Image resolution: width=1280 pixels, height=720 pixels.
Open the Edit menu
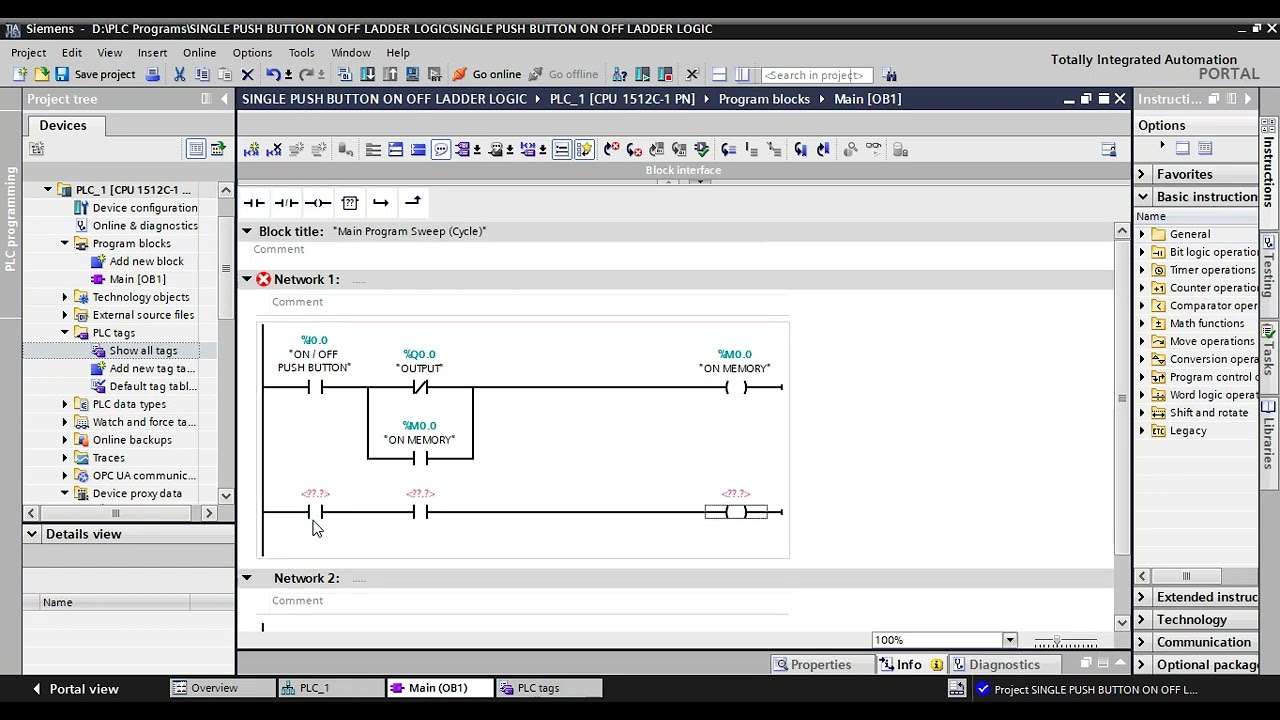72,53
